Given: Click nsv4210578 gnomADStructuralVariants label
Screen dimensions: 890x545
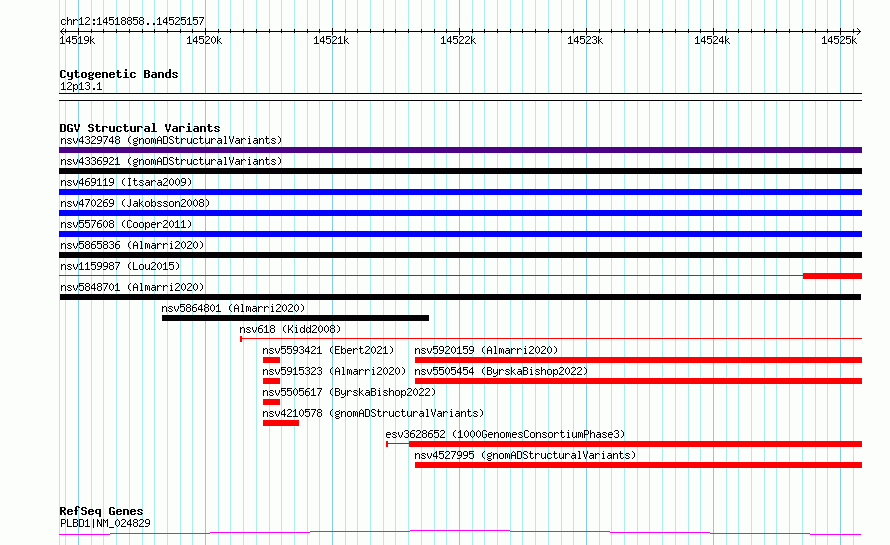Looking at the screenshot, I should [x=373, y=413].
